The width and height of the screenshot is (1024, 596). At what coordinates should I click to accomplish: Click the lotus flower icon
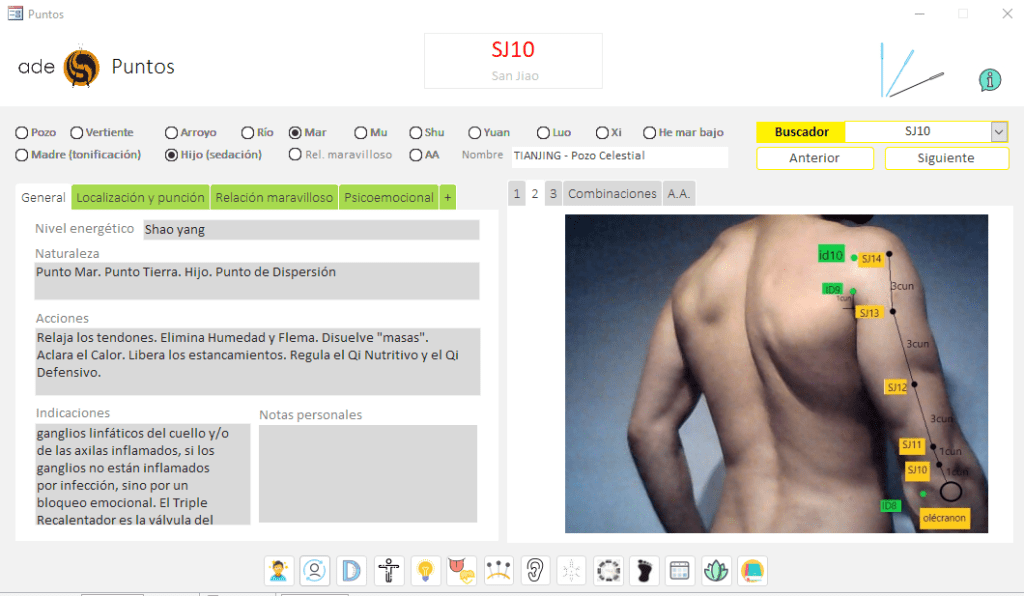tap(716, 571)
